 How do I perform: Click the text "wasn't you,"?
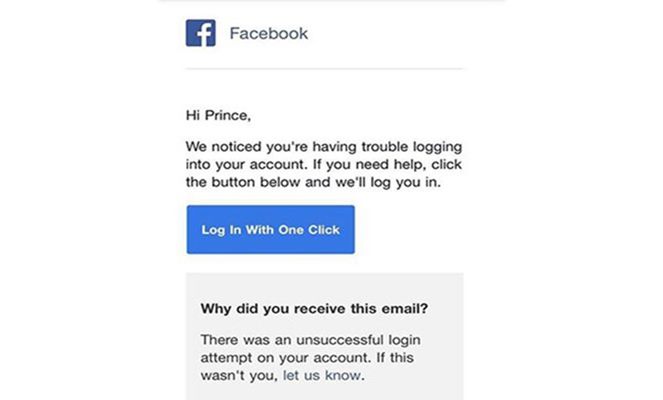(x=238, y=376)
